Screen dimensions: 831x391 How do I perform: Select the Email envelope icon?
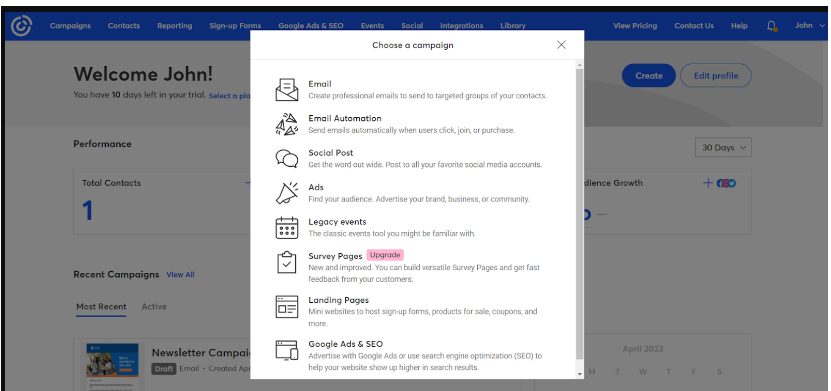287,90
